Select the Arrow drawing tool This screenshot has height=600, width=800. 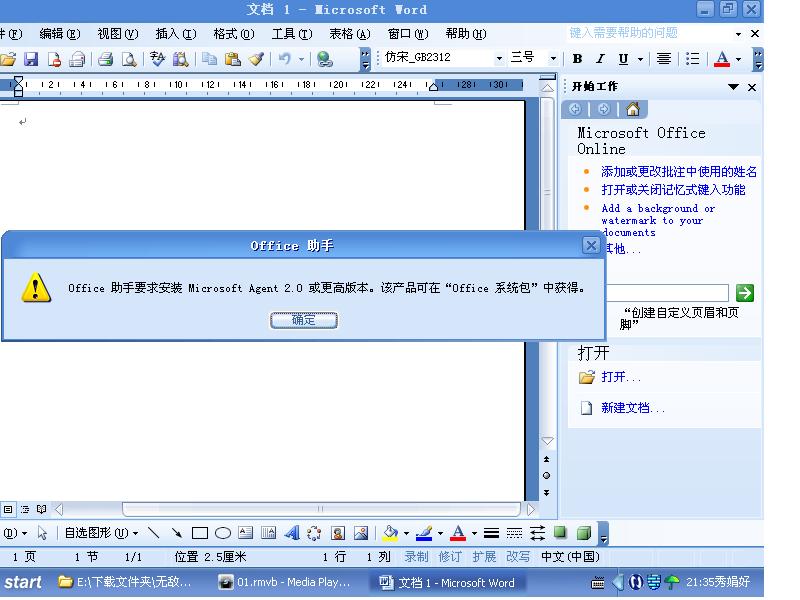177,533
